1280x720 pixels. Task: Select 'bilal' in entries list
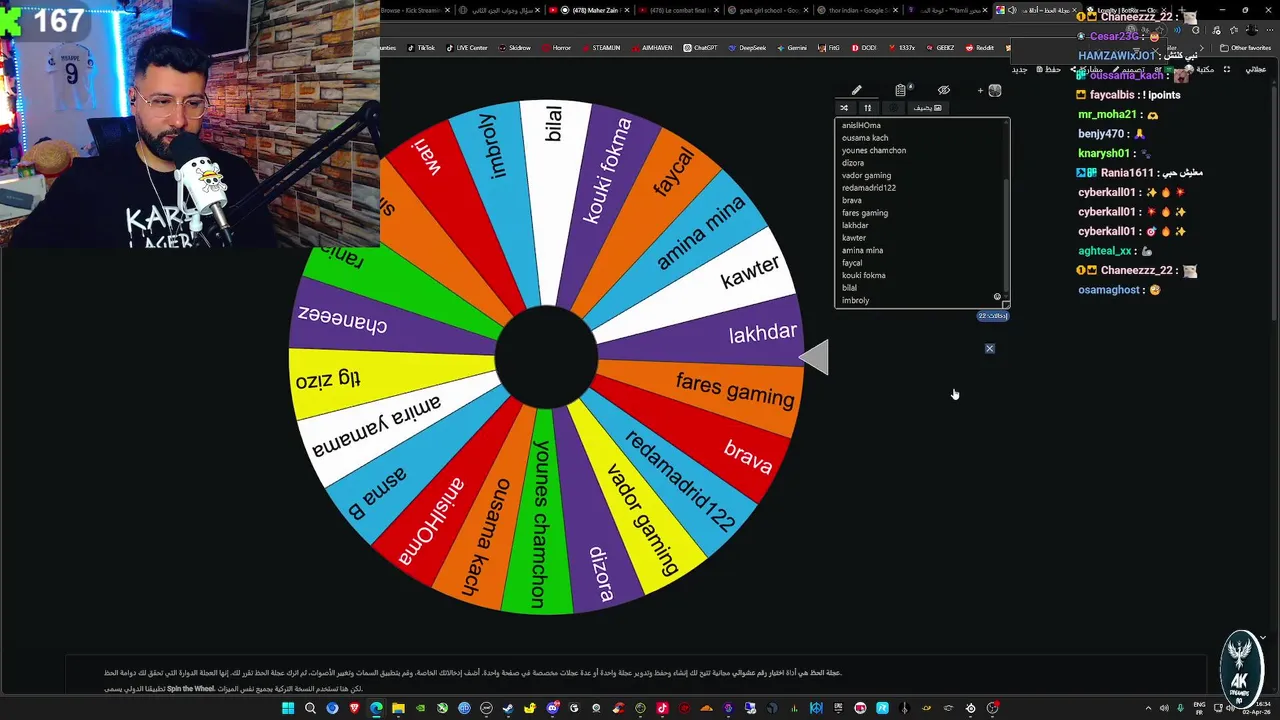[849, 288]
